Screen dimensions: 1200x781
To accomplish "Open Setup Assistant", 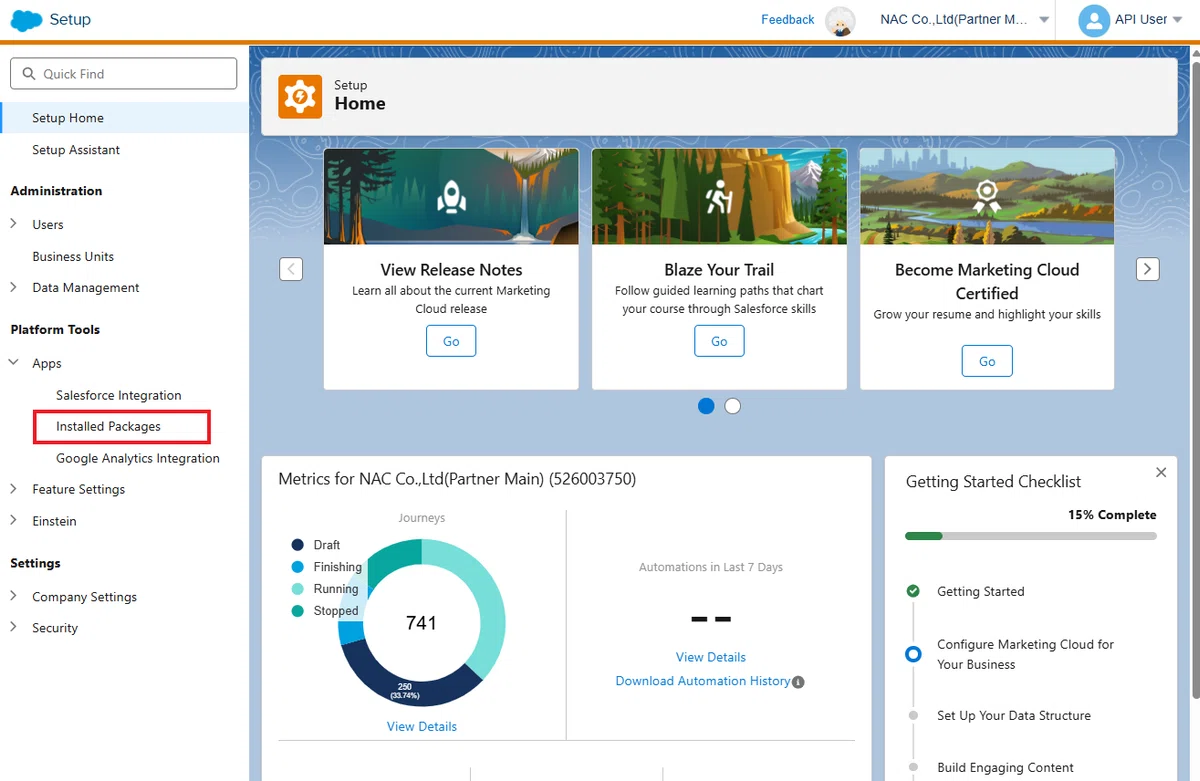I will [76, 150].
